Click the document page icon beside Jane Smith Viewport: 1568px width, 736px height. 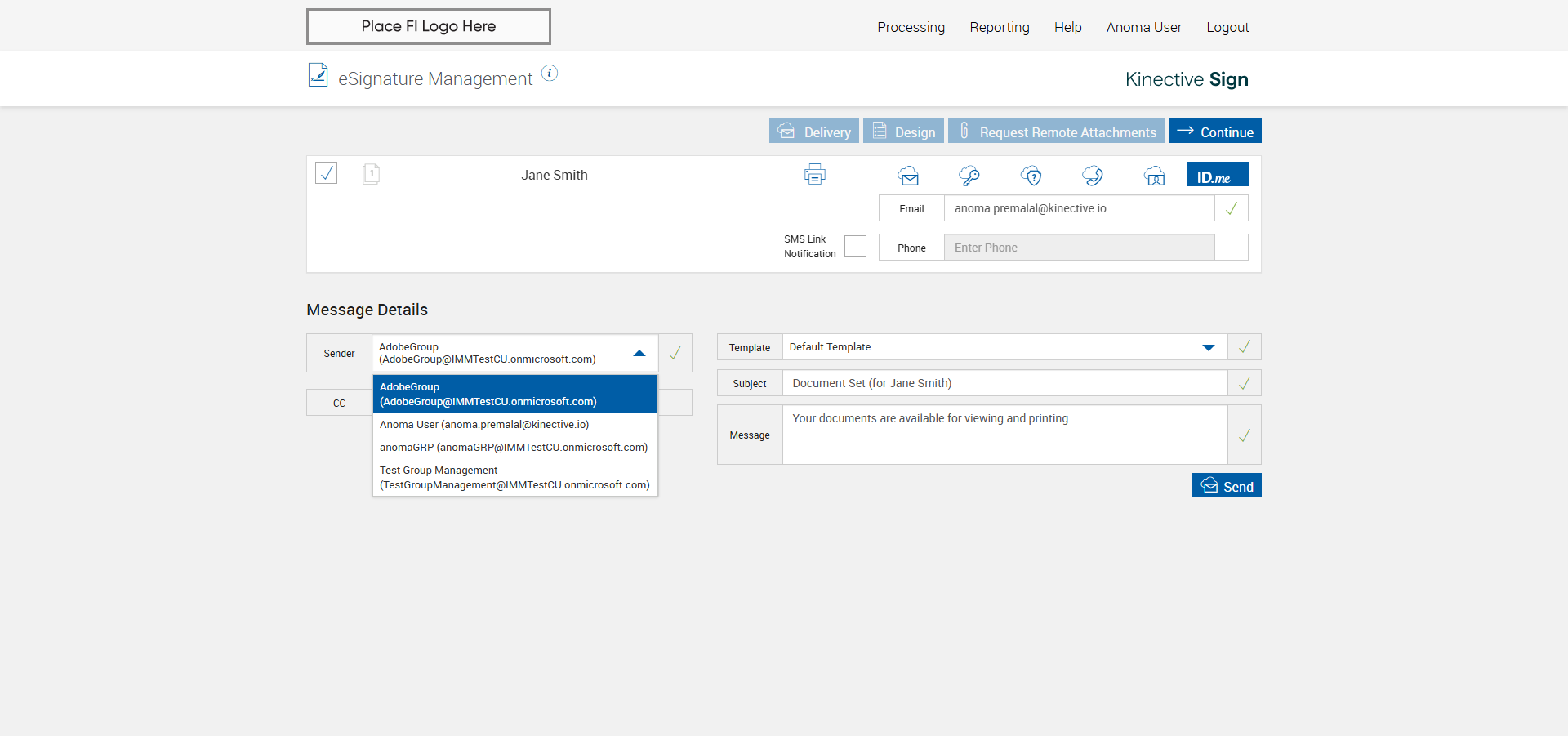(x=371, y=173)
